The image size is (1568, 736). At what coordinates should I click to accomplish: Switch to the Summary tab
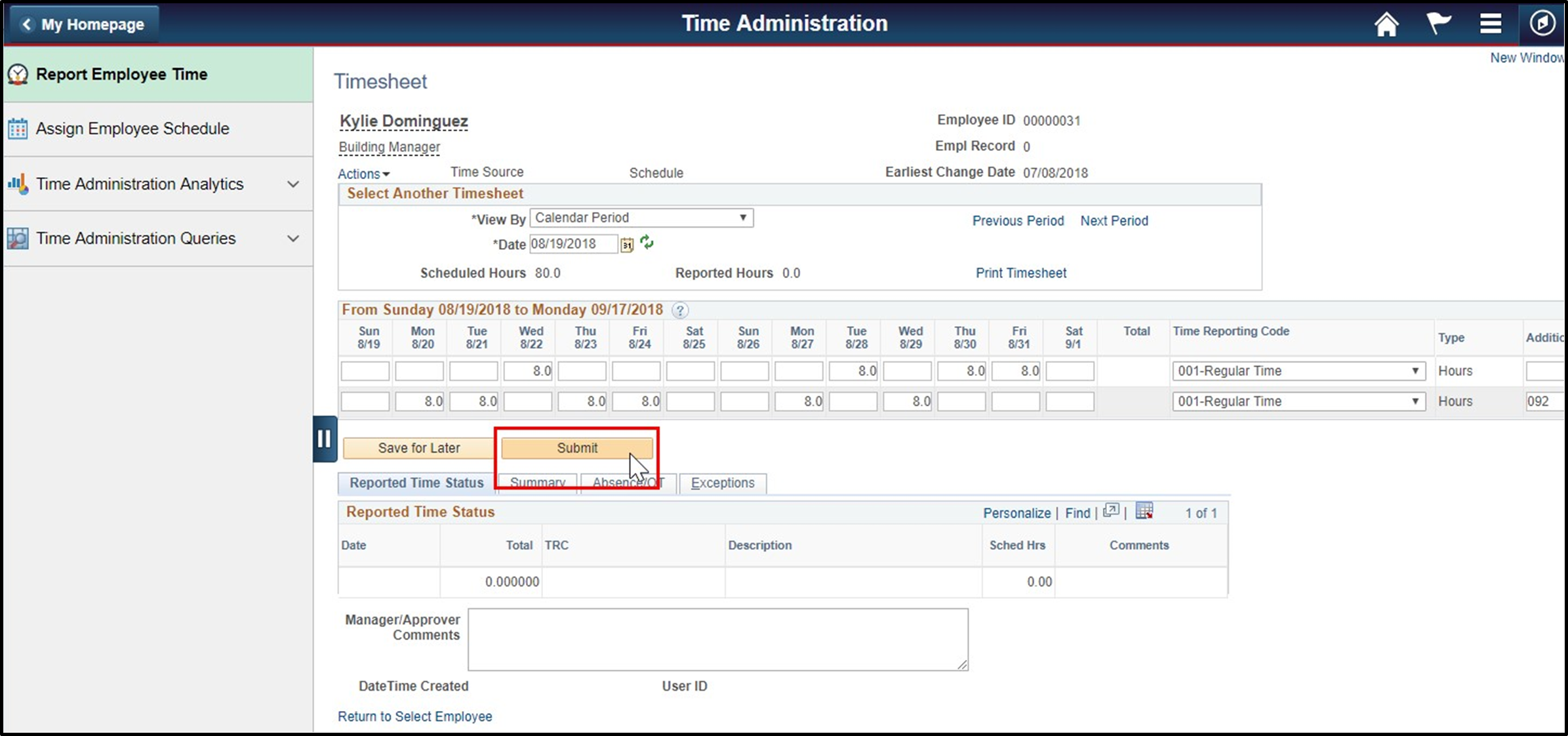coord(536,483)
